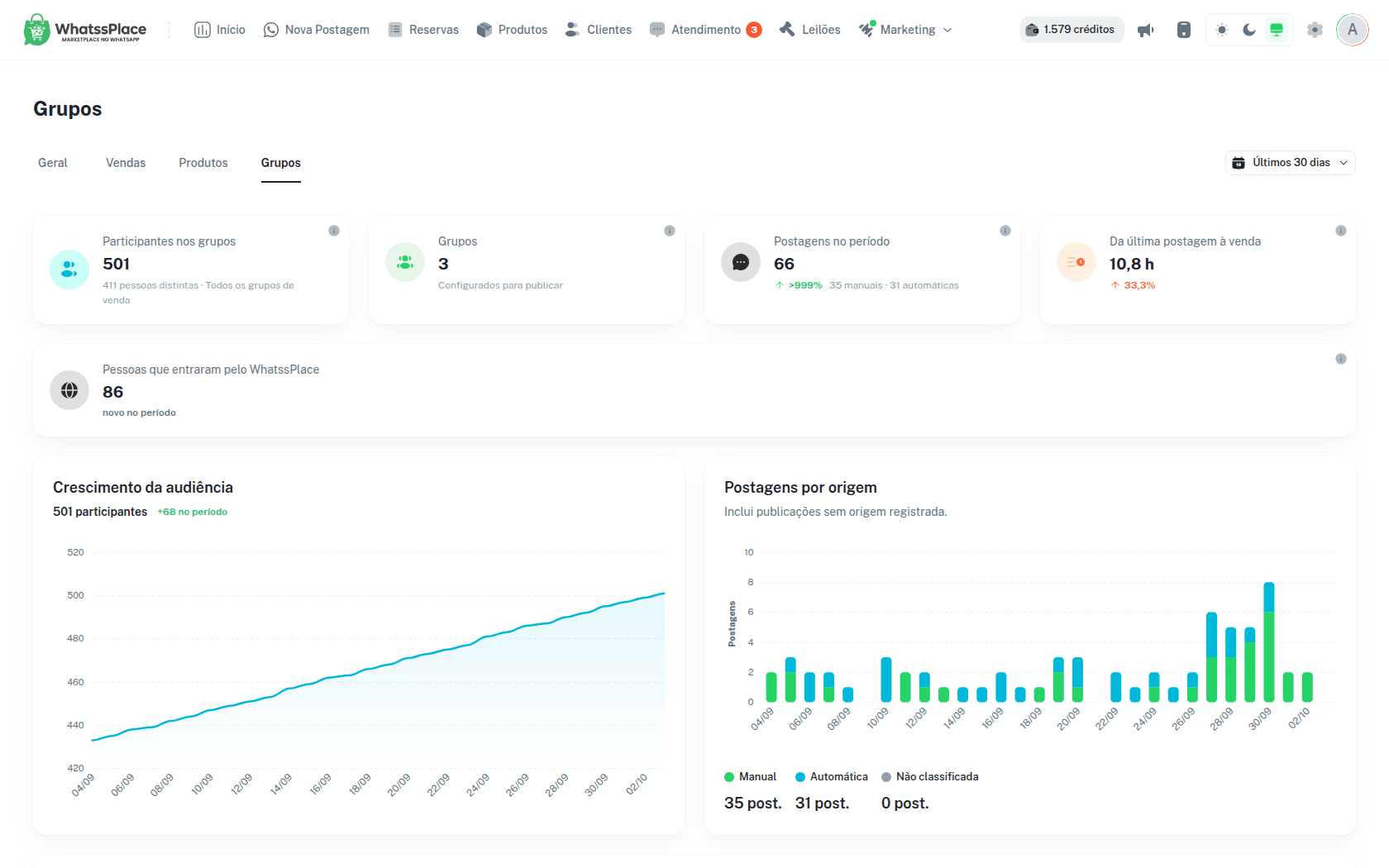
Task: Switch to the Geral tab
Action: tap(53, 163)
